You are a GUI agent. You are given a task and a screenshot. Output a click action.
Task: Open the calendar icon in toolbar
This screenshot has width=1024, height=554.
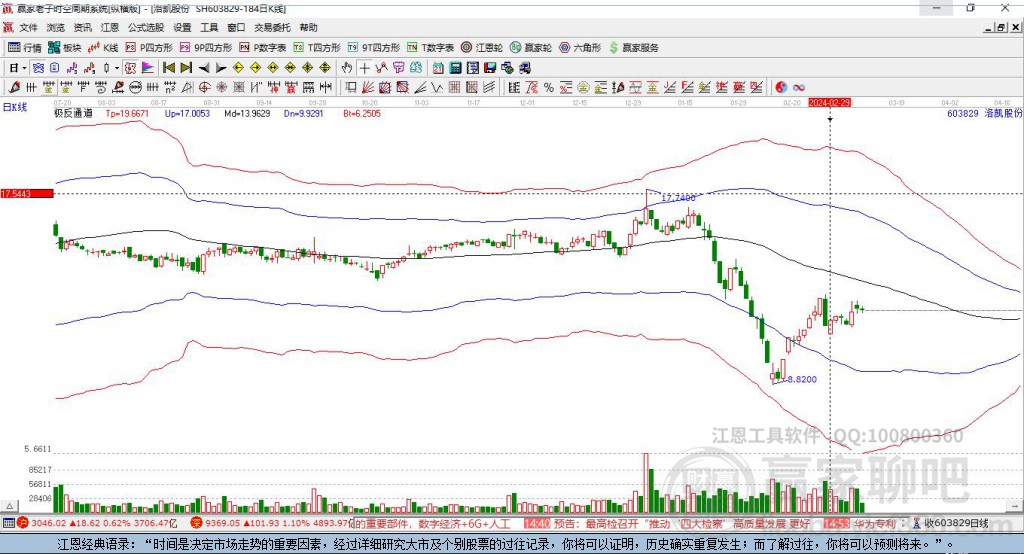click(438, 68)
